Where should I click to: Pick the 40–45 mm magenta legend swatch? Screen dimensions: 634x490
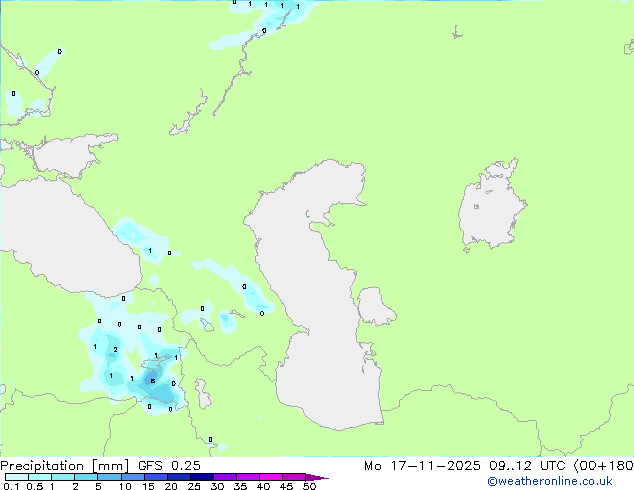271,477
